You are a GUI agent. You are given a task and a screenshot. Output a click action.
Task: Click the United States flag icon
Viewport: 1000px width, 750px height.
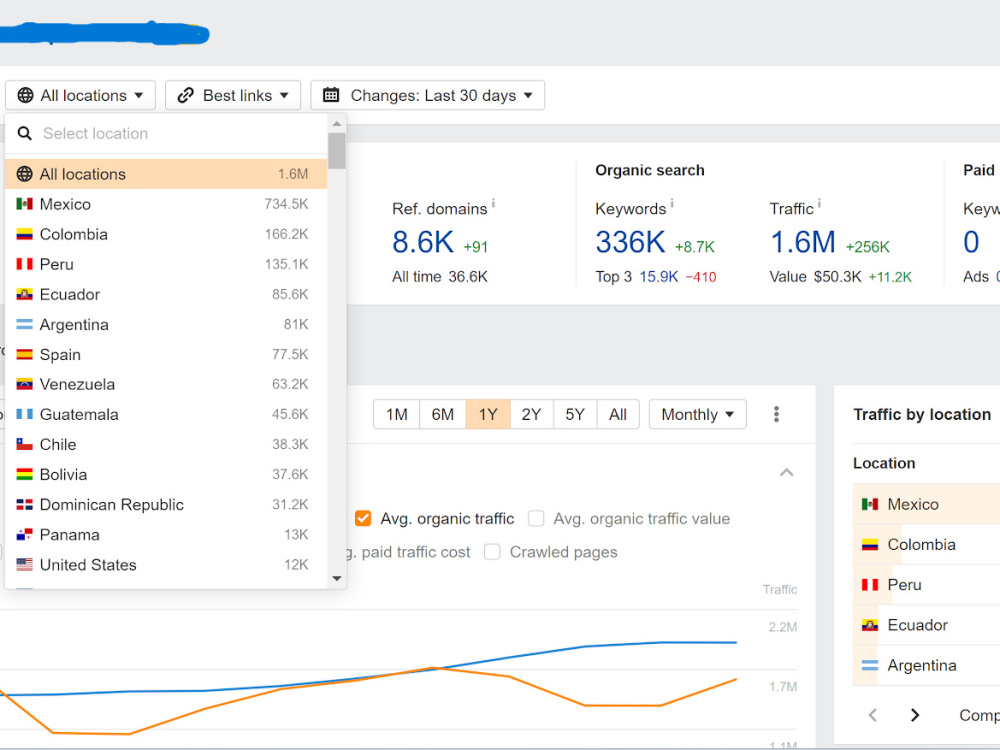click(24, 564)
